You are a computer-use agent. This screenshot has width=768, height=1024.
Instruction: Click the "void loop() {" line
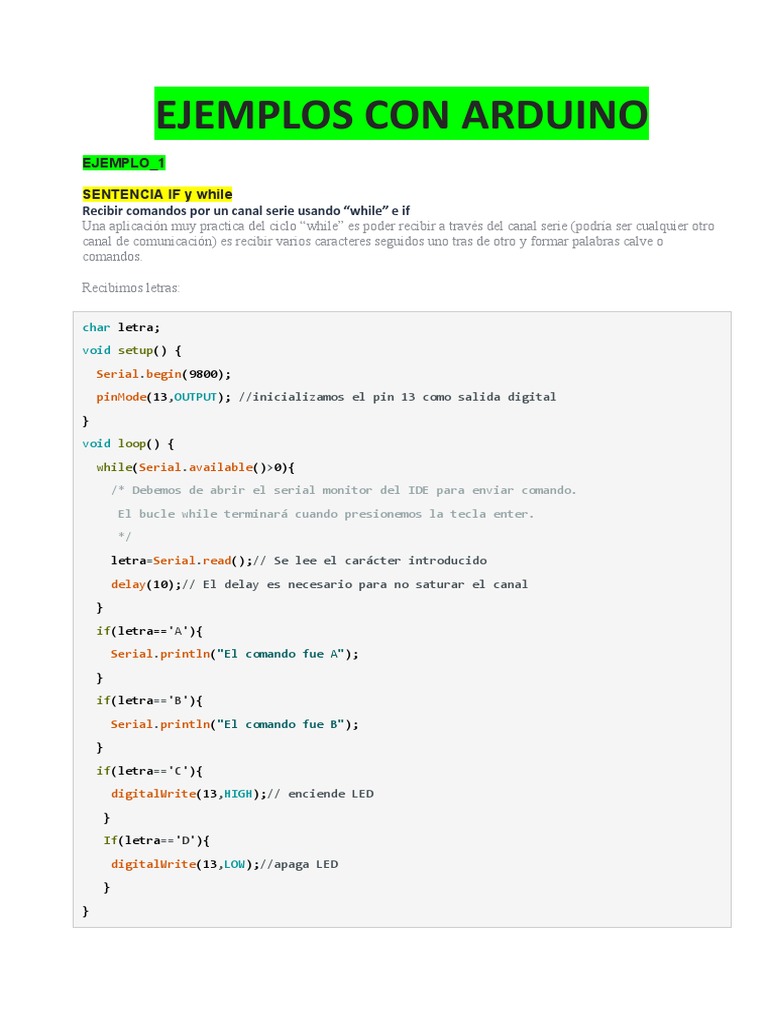coord(128,443)
